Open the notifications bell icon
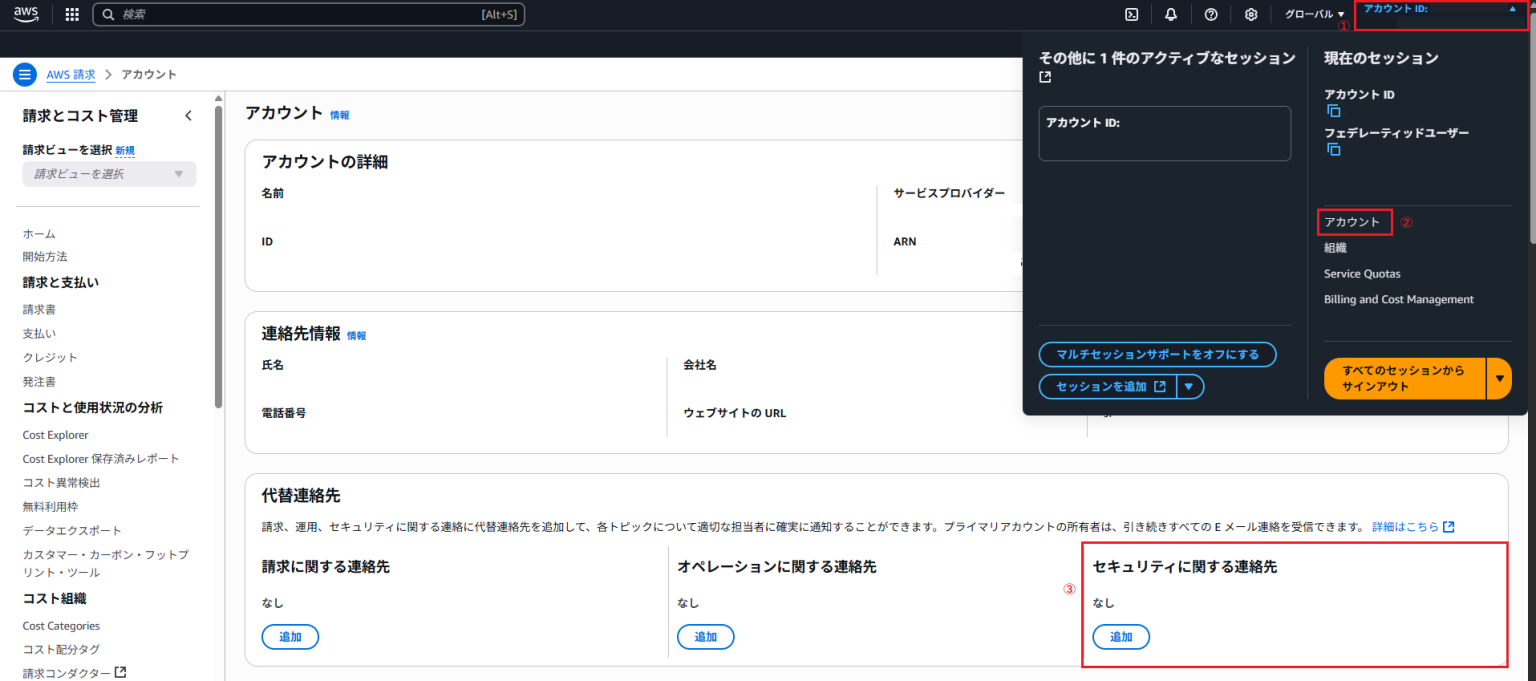 tap(1170, 14)
